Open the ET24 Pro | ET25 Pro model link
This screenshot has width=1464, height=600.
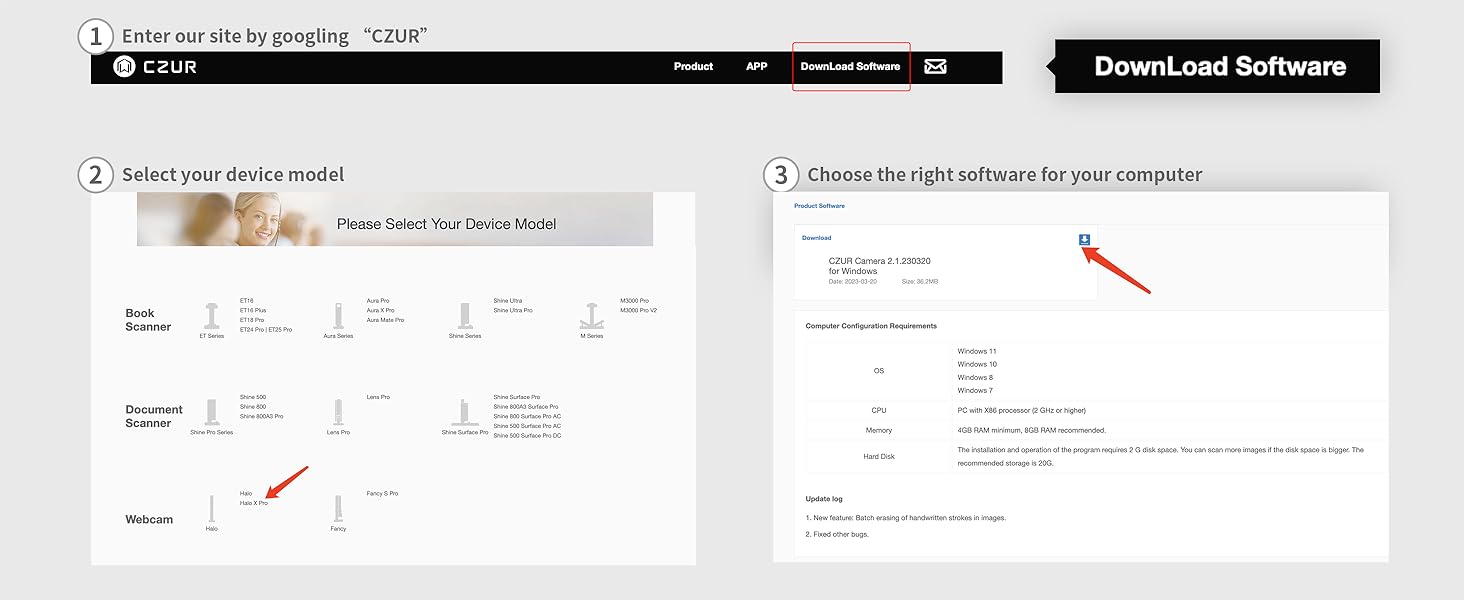pyautogui.click(x=266, y=330)
